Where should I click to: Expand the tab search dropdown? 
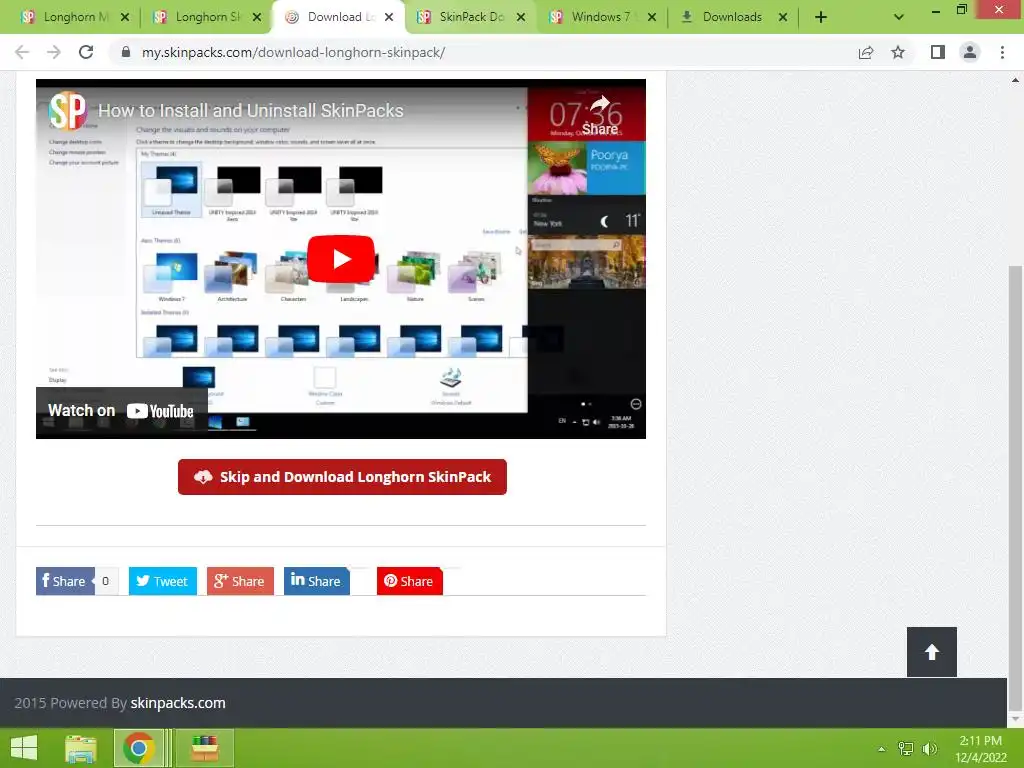coord(899,17)
